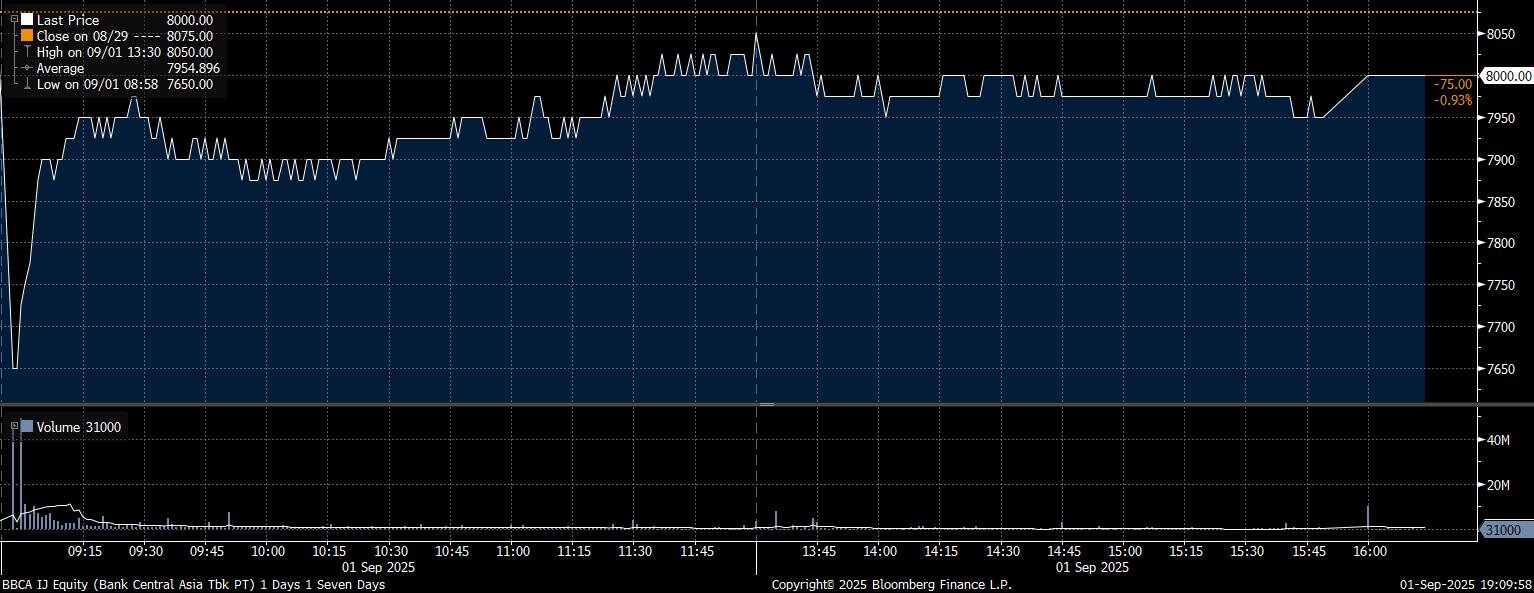The height and width of the screenshot is (593, 1534).
Task: Click the panel divider handle between charts
Action: click(766, 404)
